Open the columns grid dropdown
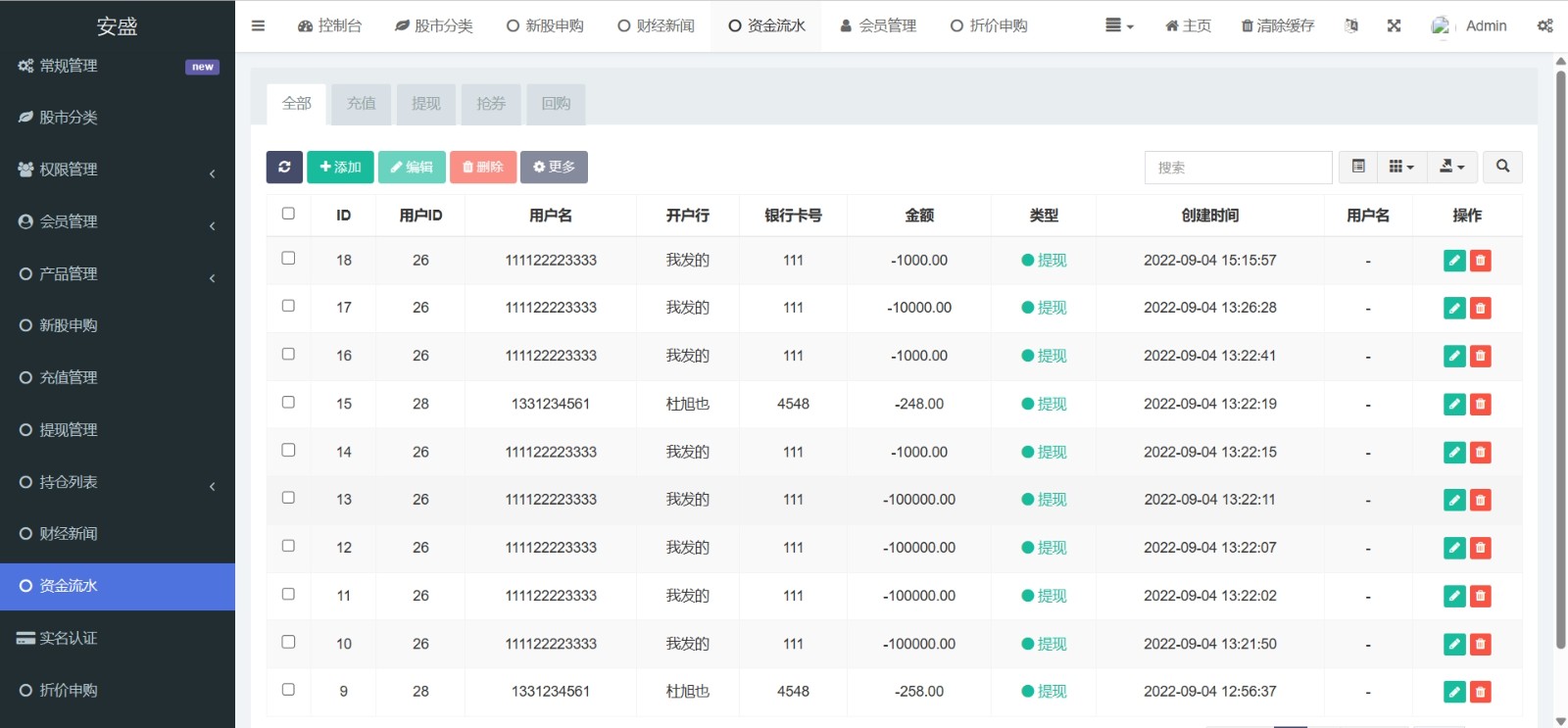 [1401, 168]
